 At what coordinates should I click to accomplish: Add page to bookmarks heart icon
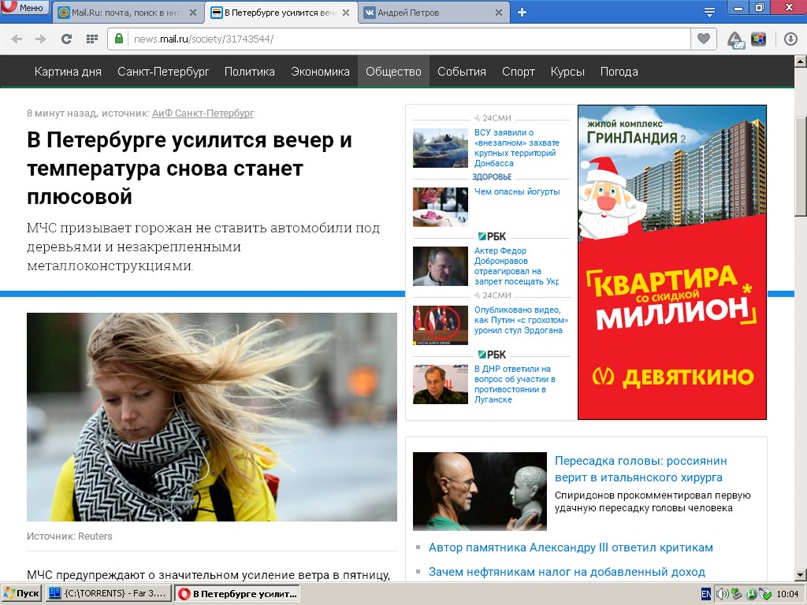(x=704, y=39)
